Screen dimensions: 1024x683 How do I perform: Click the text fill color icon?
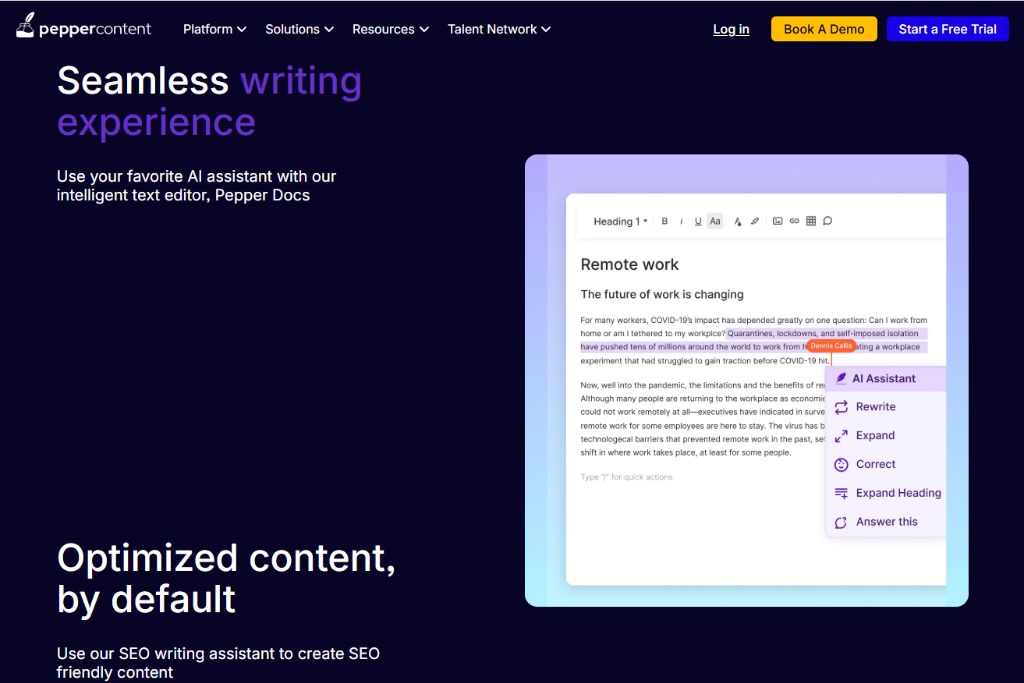click(738, 221)
